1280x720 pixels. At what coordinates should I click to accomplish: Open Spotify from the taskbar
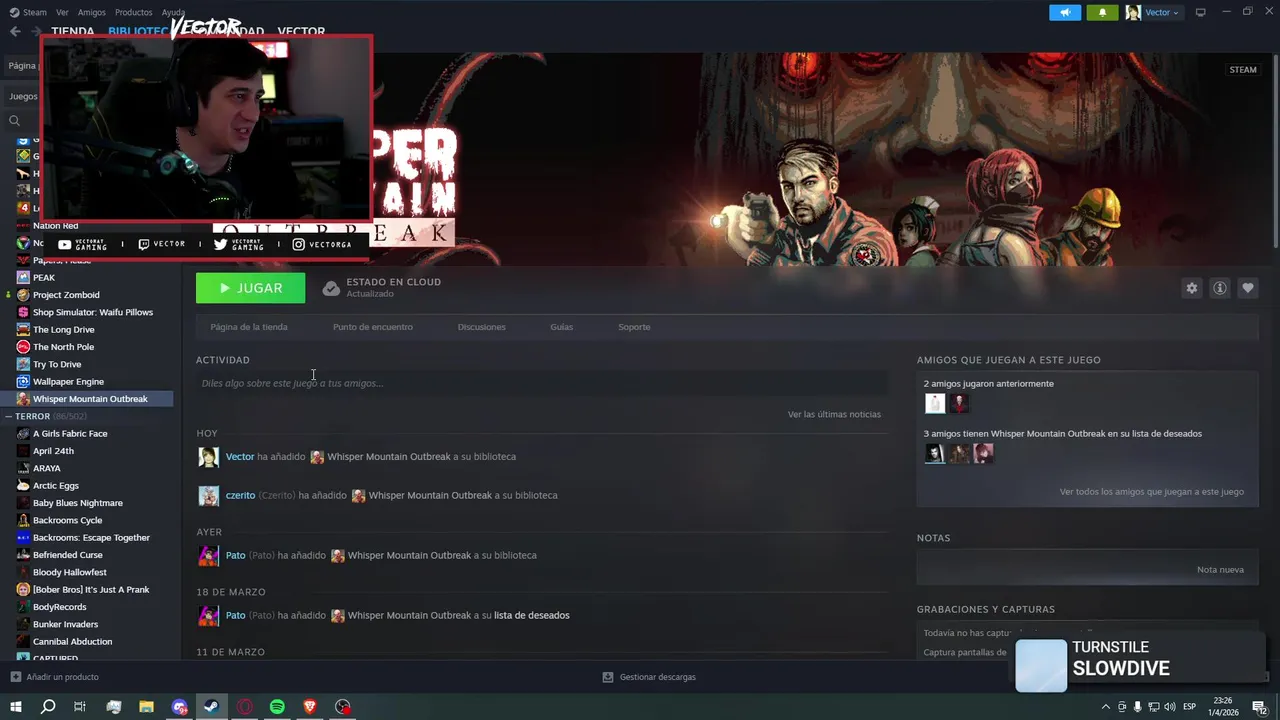click(277, 707)
